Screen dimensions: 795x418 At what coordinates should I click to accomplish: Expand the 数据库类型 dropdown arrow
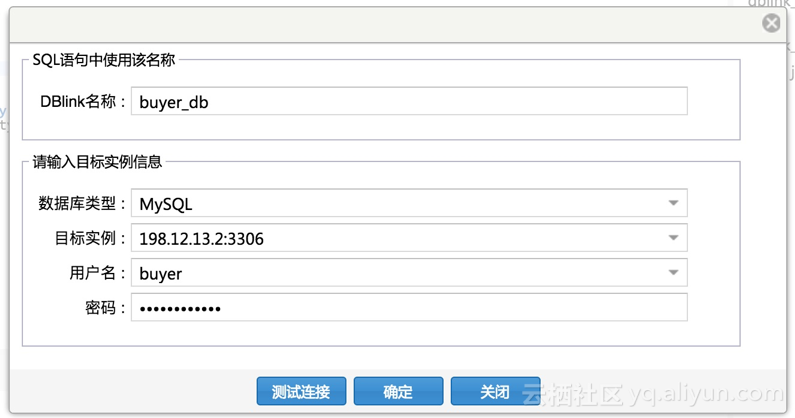(x=673, y=203)
